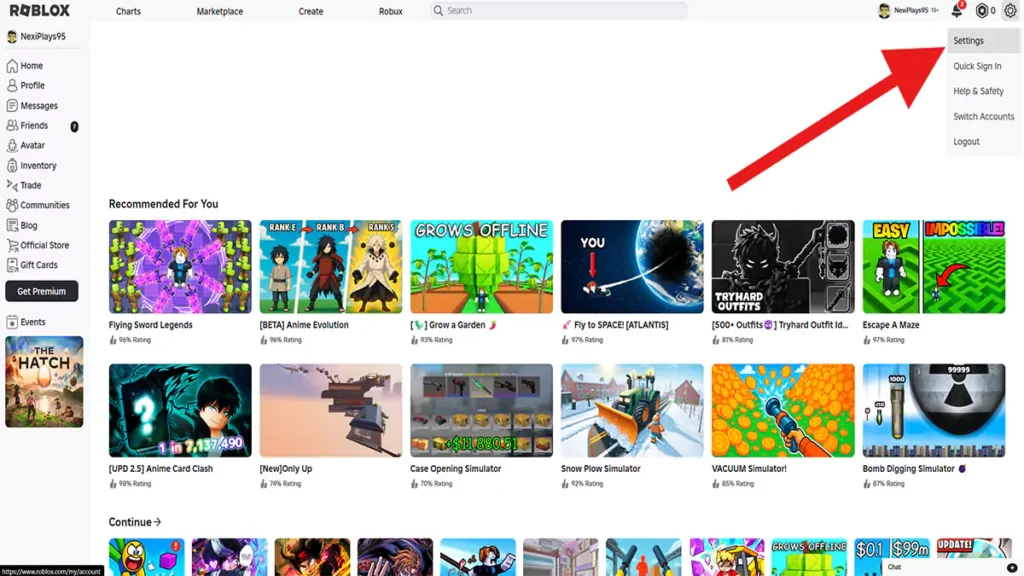Screen dimensions: 1024x576
Task: Open the Home sidebar link
Action: tap(31, 66)
